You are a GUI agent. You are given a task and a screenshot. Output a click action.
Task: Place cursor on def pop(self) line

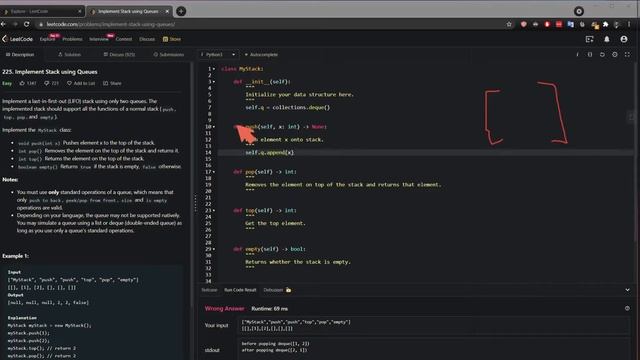click(265, 172)
